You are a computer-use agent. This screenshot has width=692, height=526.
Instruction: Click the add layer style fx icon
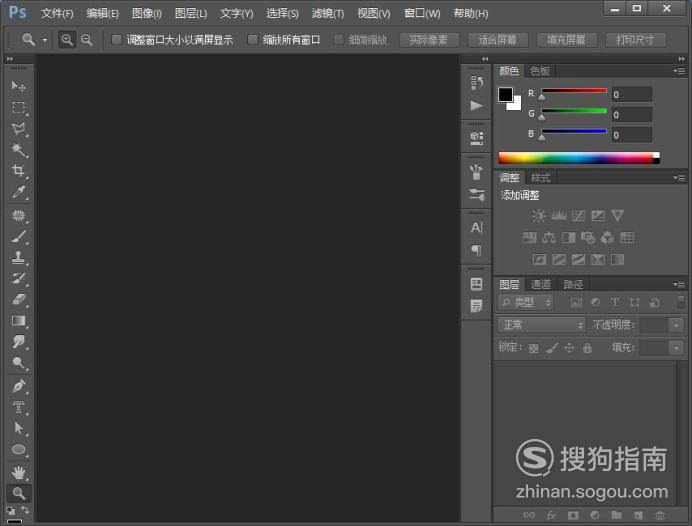pyautogui.click(x=551, y=515)
